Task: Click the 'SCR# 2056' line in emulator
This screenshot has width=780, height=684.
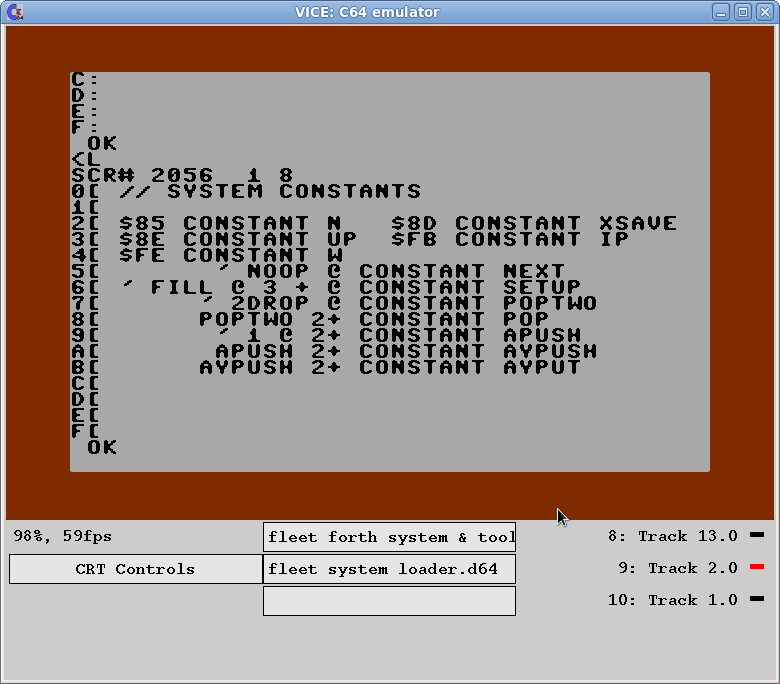Action: [x=180, y=175]
